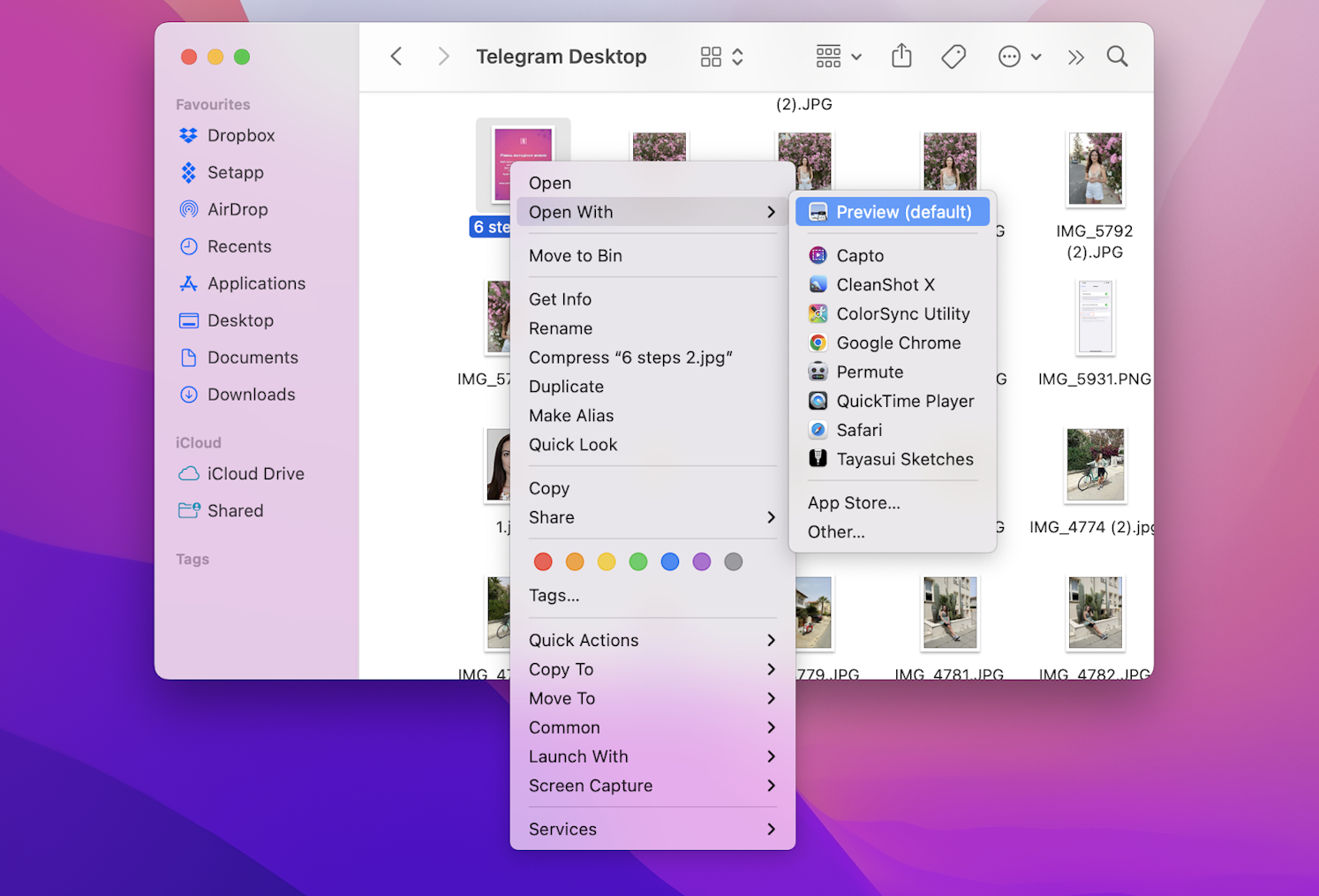Image resolution: width=1319 pixels, height=896 pixels.
Task: Choose Safari from the Open With list
Action: [x=856, y=430]
